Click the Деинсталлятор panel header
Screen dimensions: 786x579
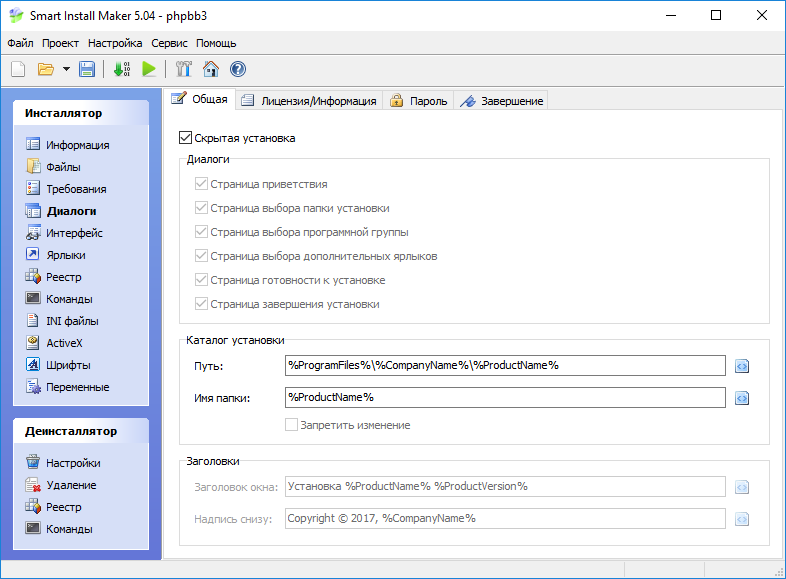pyautogui.click(x=81, y=431)
